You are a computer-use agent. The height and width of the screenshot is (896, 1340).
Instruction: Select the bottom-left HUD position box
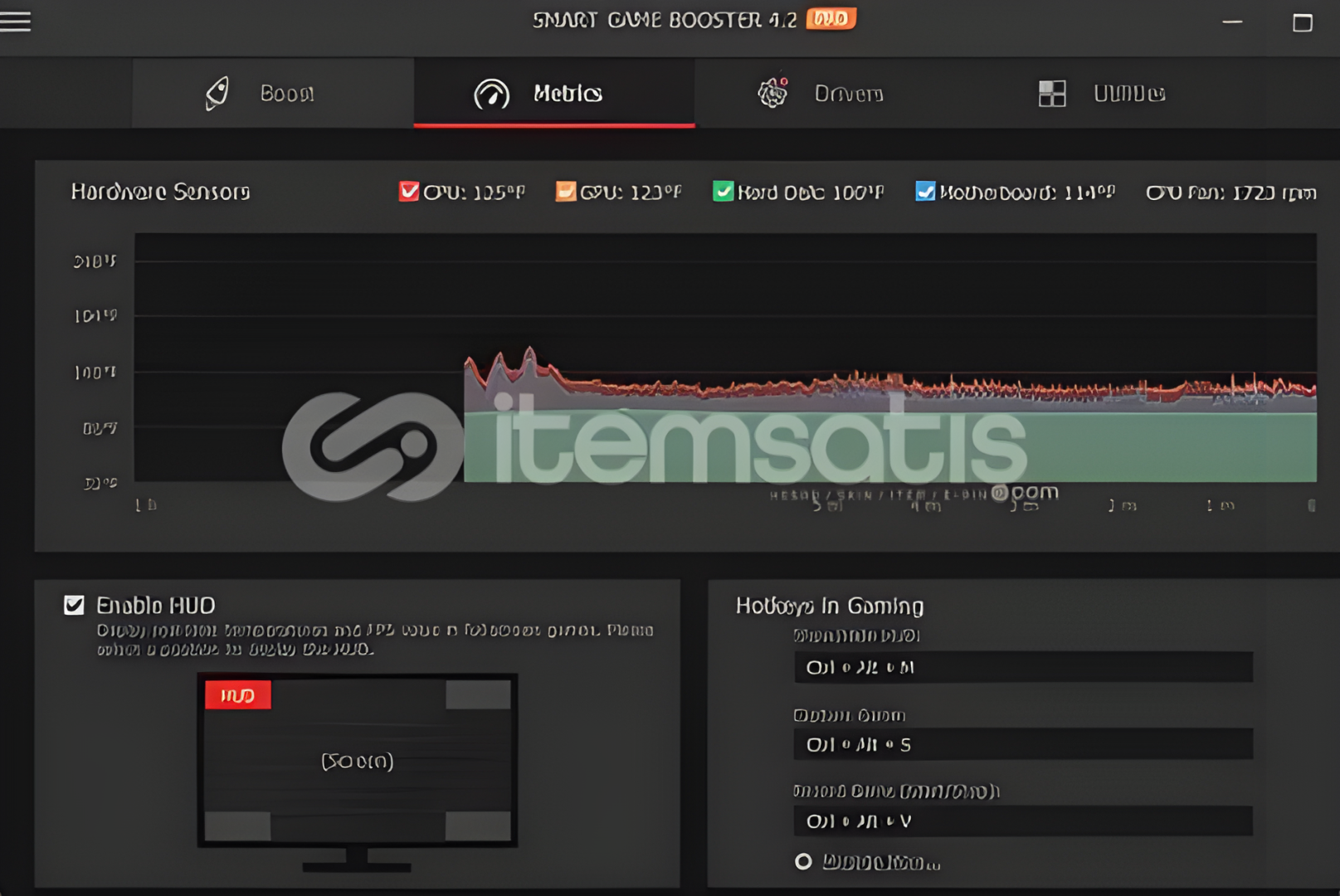pos(237,825)
